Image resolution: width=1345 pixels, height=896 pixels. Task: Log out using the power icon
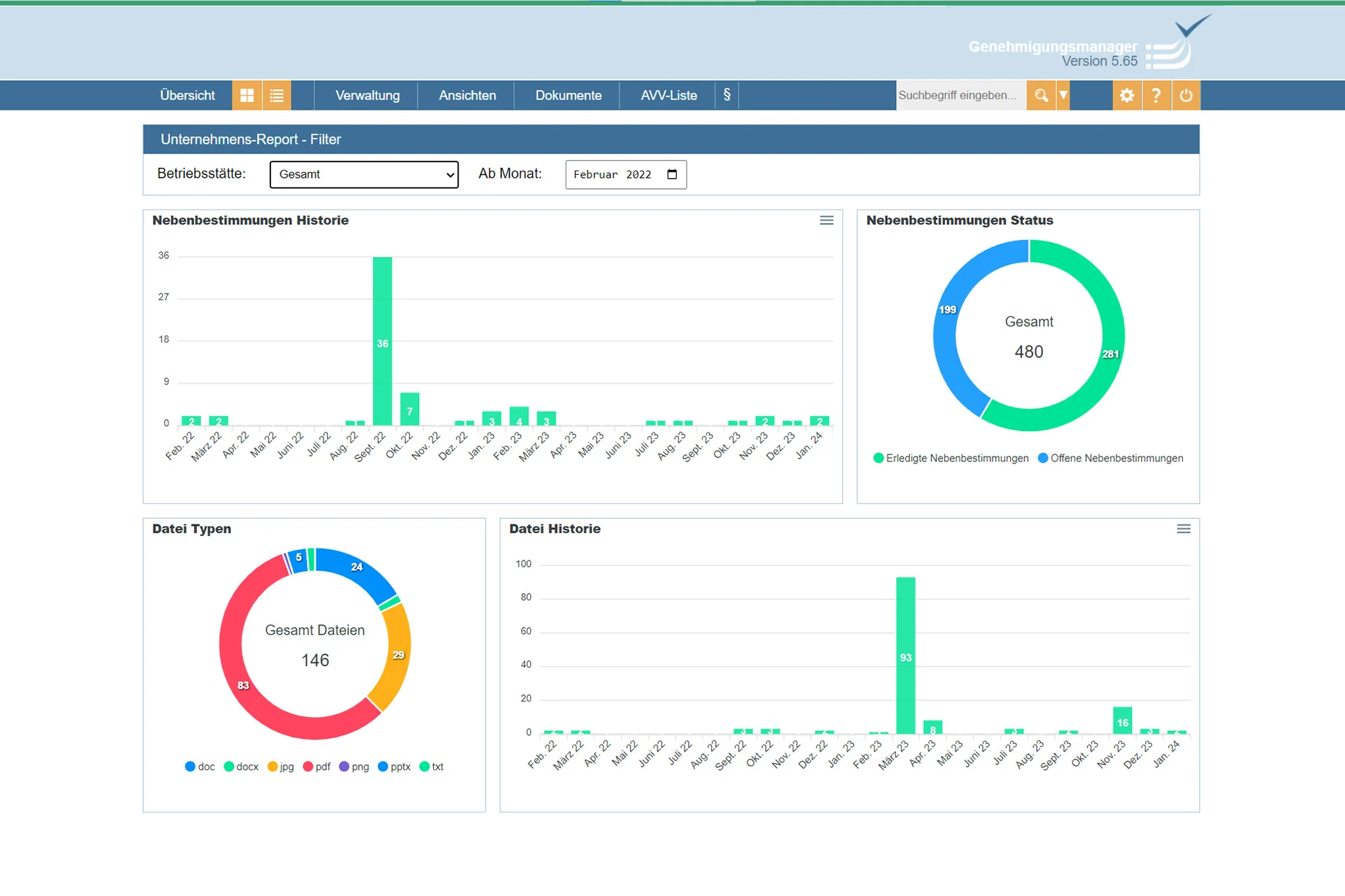coord(1186,96)
